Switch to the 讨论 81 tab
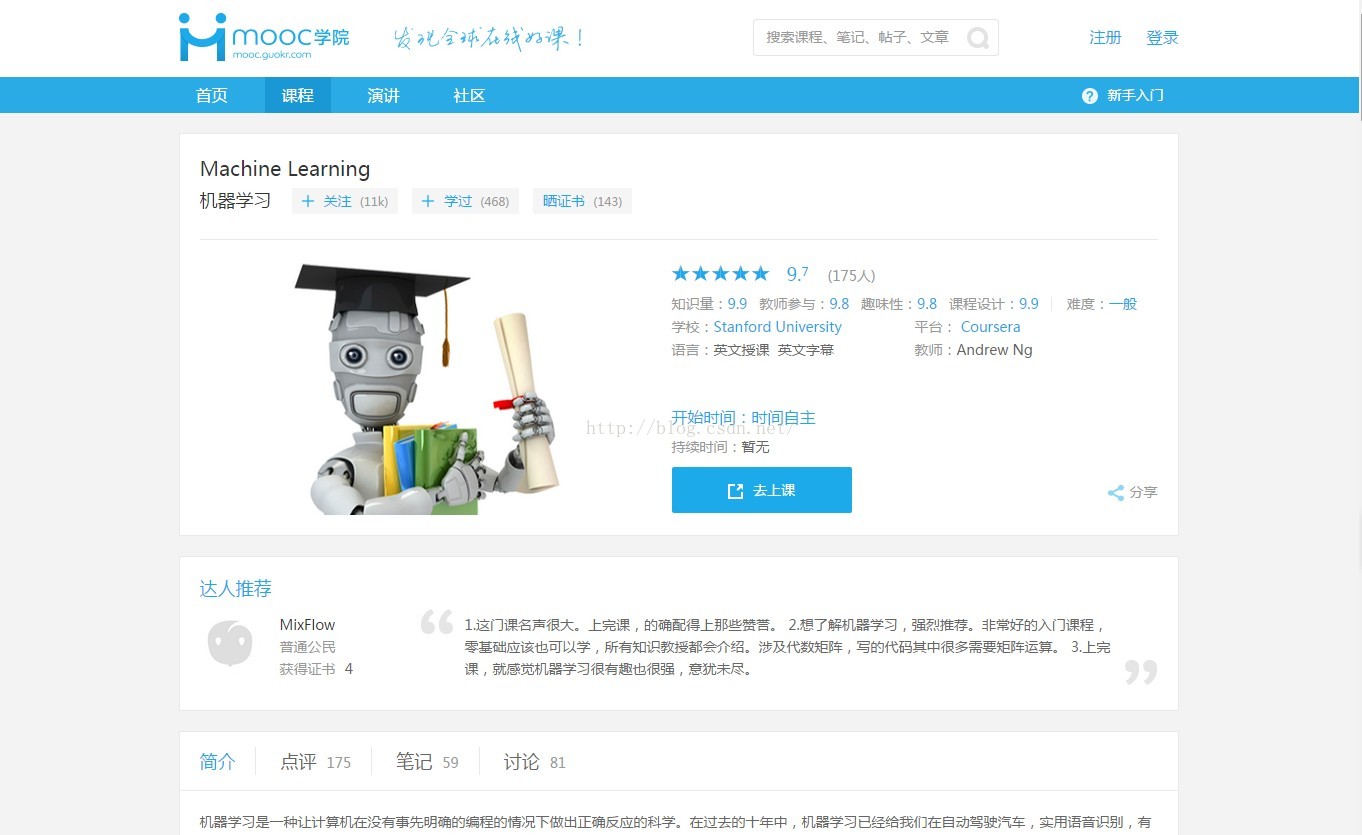The width and height of the screenshot is (1362, 835). pyautogui.click(x=535, y=762)
